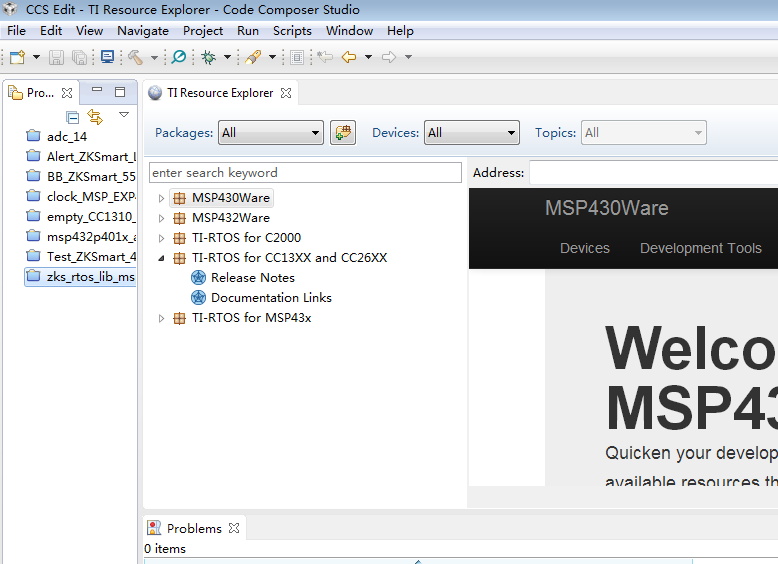
Task: Open the View menu
Action: 89,31
